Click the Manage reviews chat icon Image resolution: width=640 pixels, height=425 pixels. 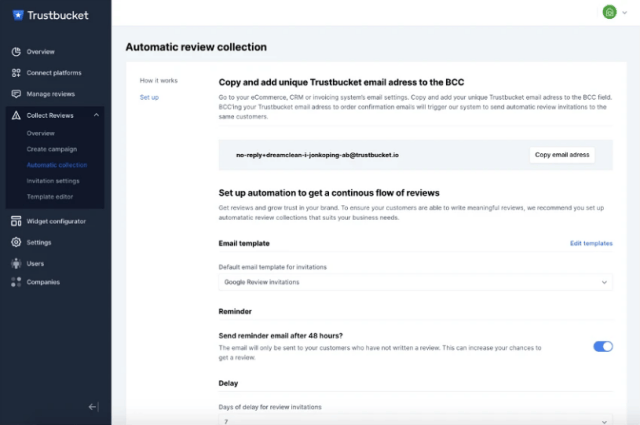(x=16, y=94)
